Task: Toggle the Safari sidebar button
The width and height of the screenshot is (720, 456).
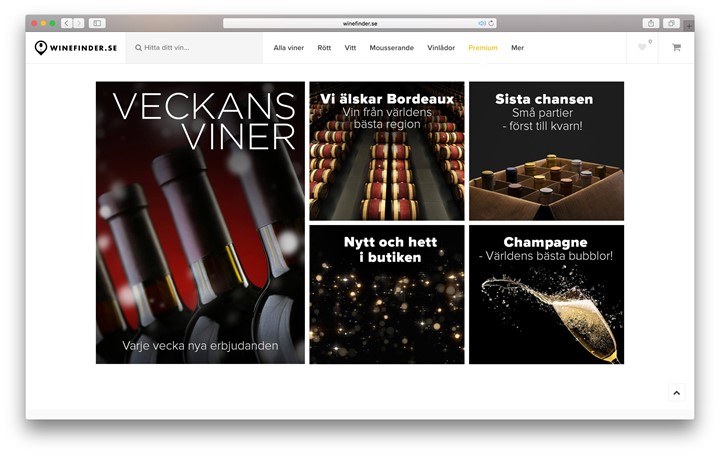Action: (97, 23)
